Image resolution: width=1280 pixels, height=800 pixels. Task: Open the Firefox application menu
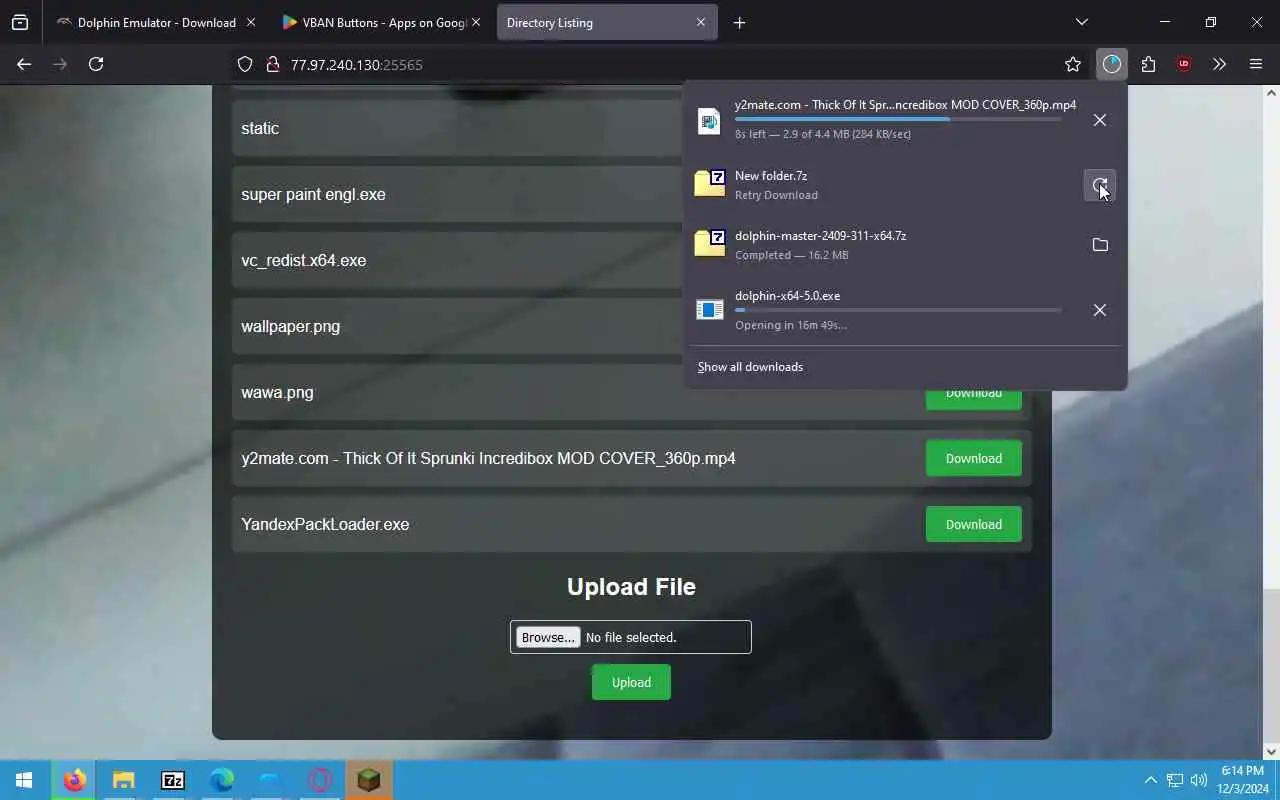click(1256, 64)
